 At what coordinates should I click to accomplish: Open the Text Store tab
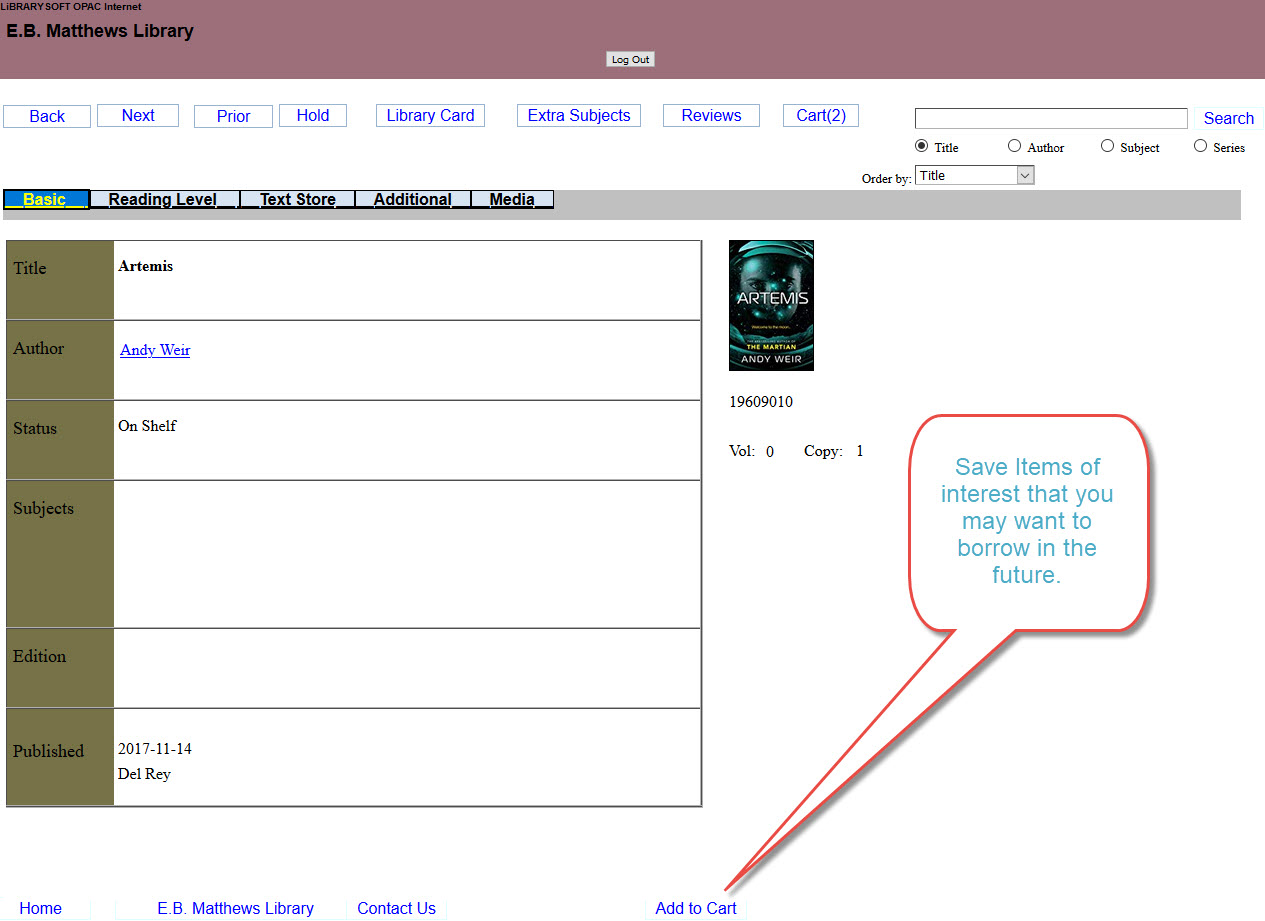[x=297, y=200]
